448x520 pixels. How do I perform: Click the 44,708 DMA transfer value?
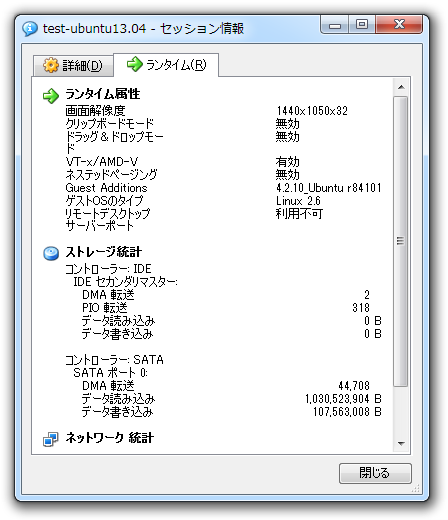pos(354,386)
